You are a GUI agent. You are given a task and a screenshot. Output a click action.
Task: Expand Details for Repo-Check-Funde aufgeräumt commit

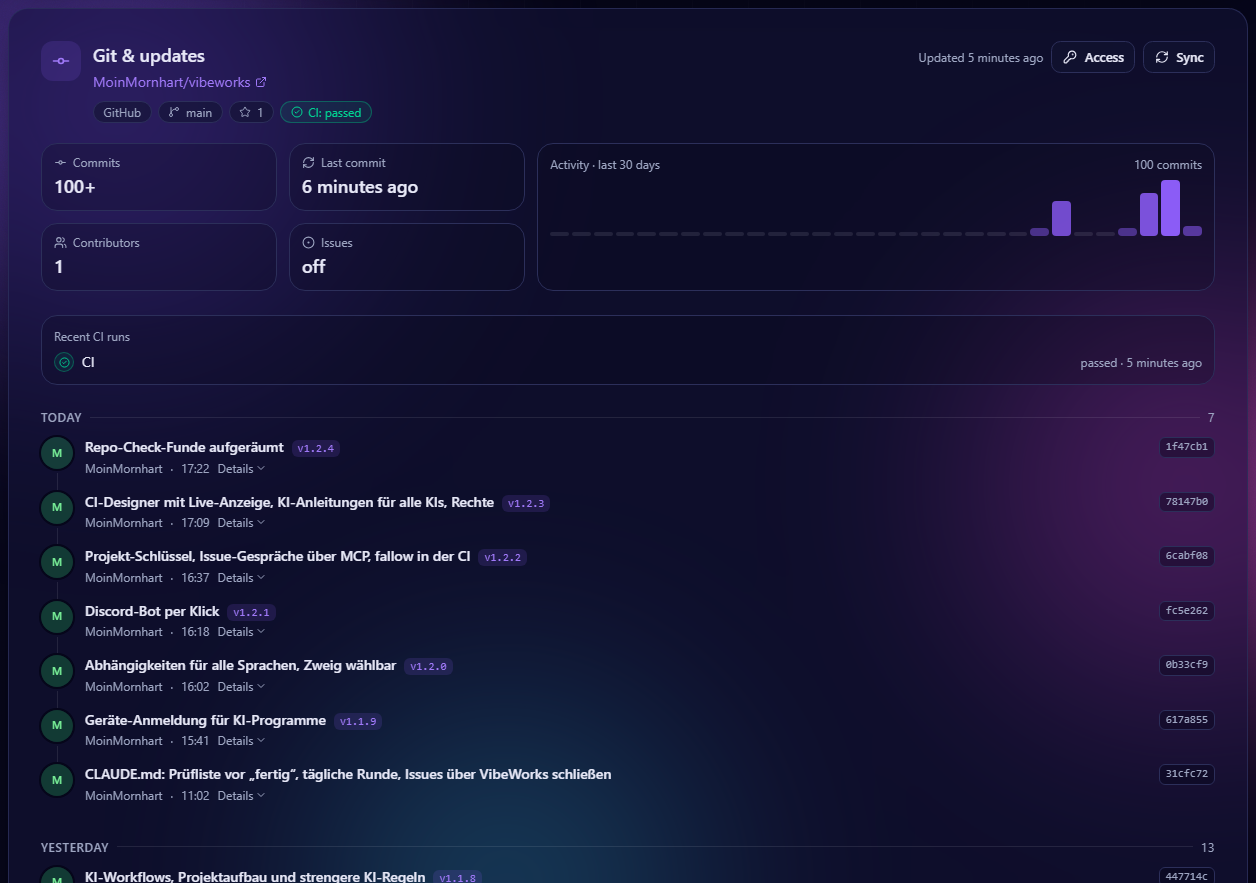coord(241,468)
